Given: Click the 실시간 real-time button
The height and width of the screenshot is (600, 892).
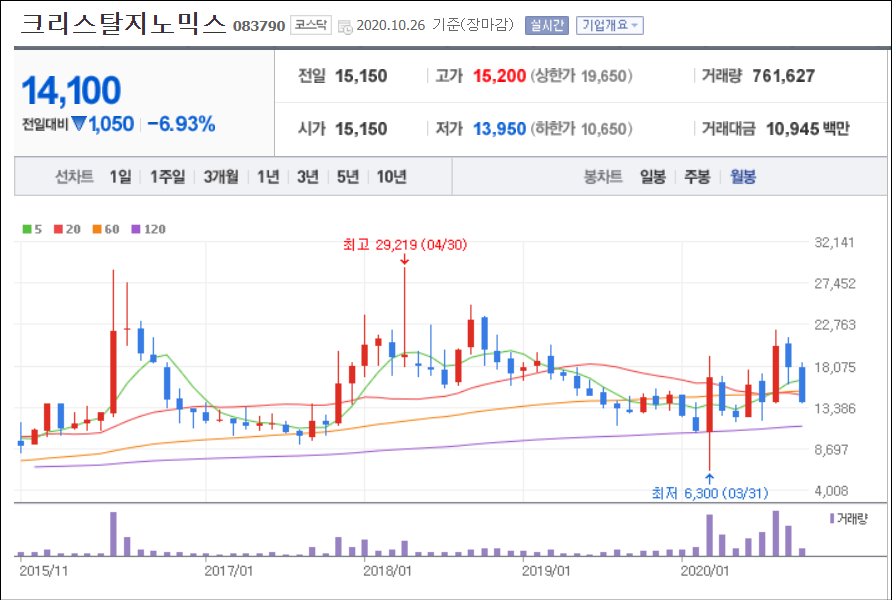Looking at the screenshot, I should pos(546,26).
